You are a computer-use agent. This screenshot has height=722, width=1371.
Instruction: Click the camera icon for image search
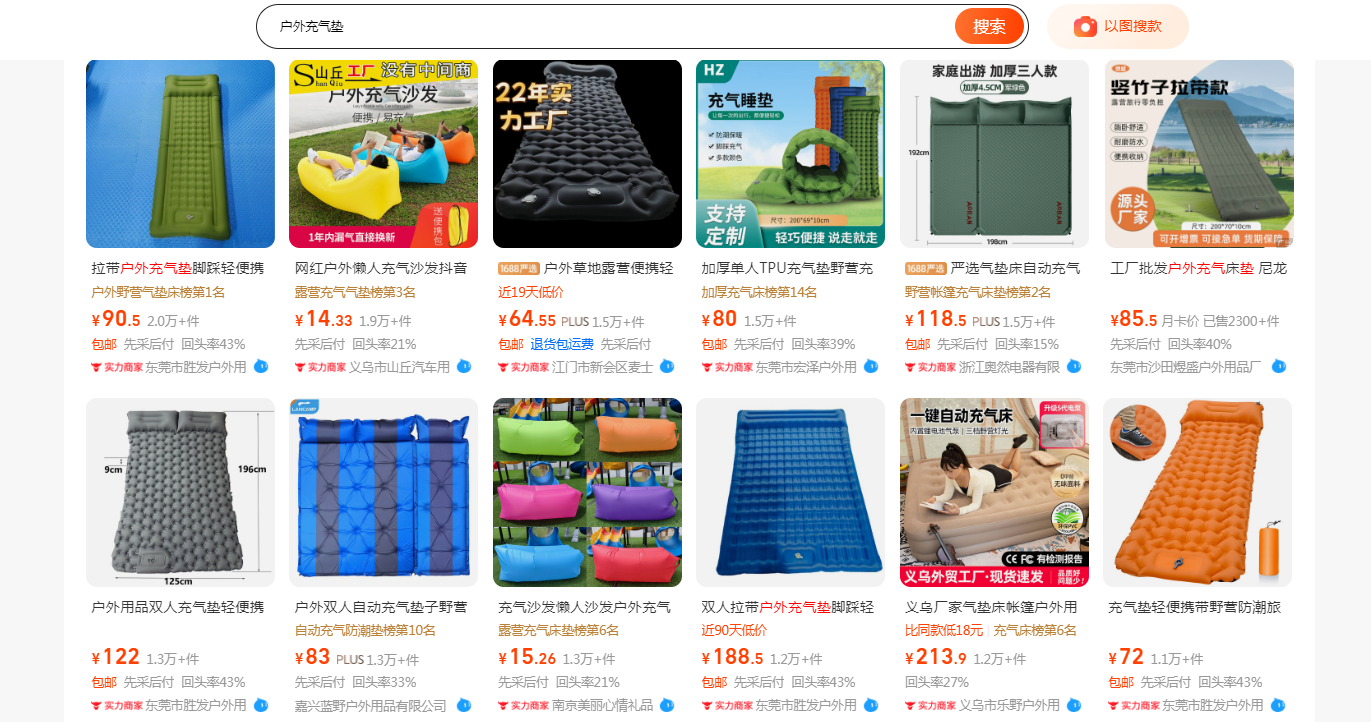pos(1085,27)
